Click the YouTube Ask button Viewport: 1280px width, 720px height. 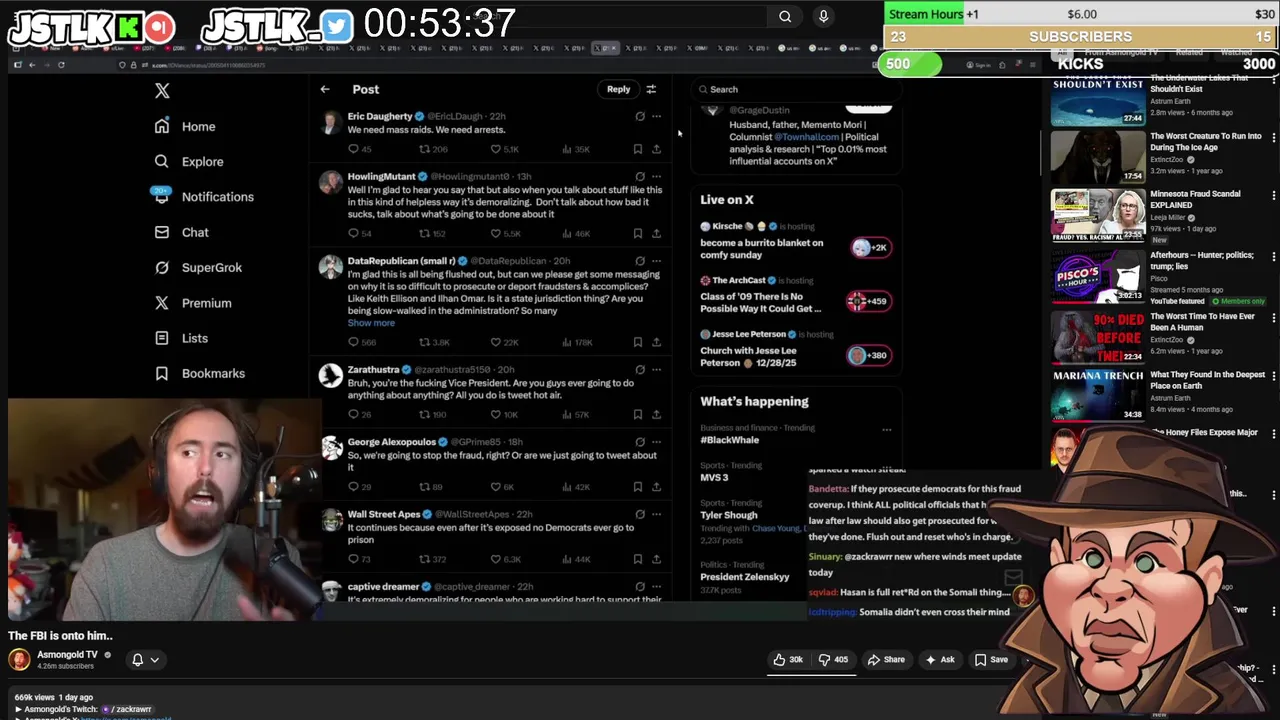[x=940, y=660]
